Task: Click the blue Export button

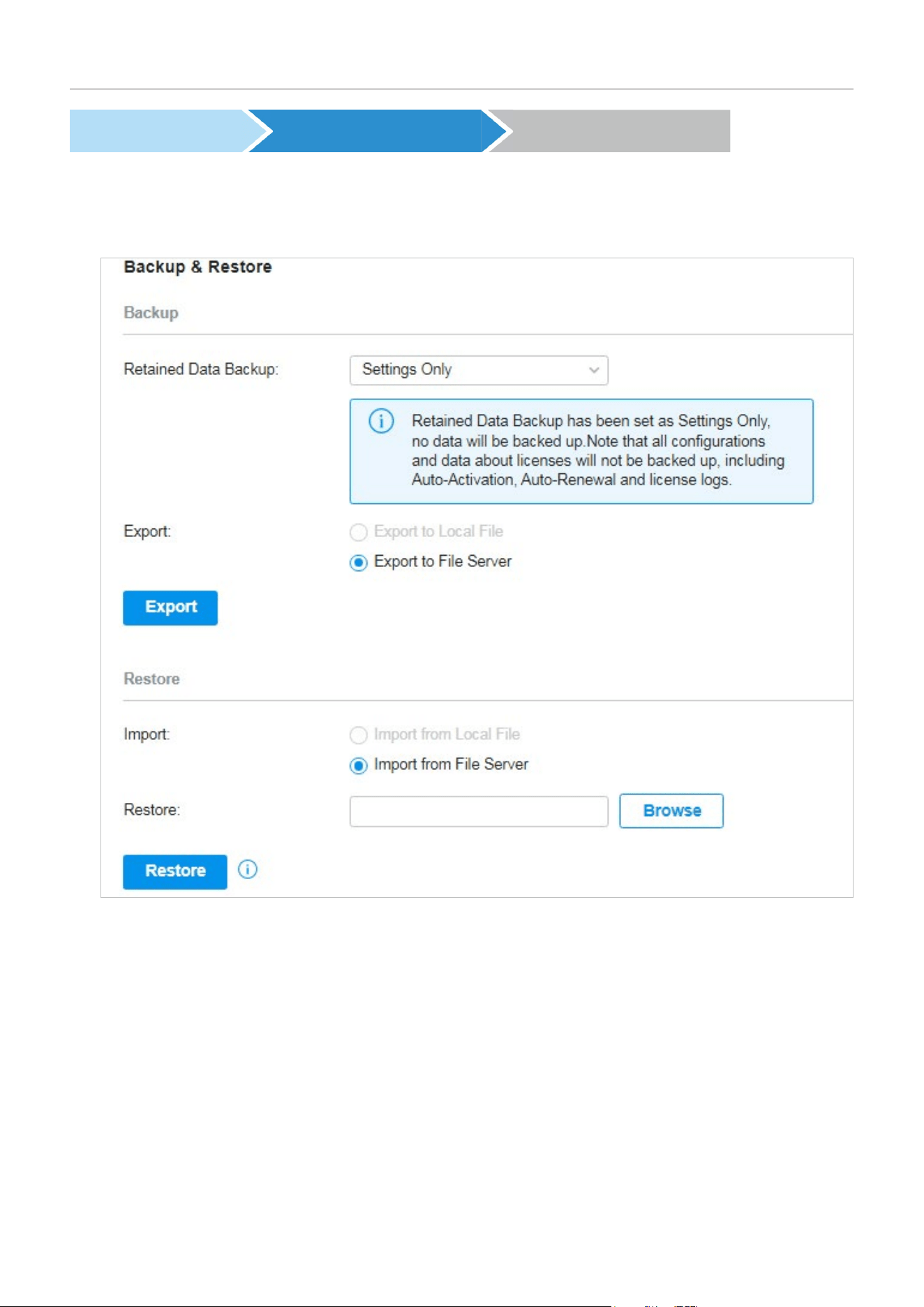Action: (x=170, y=607)
